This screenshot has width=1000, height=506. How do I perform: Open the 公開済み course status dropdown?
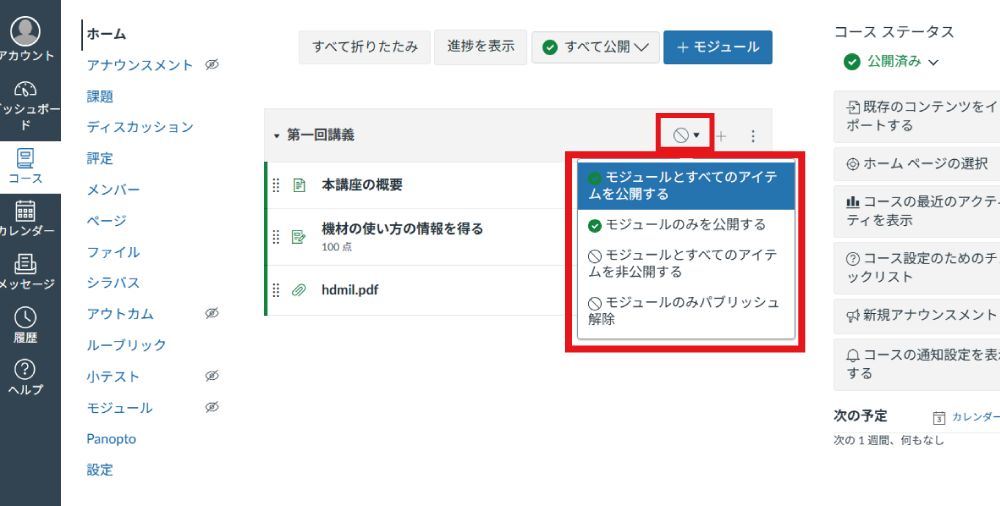click(891, 62)
